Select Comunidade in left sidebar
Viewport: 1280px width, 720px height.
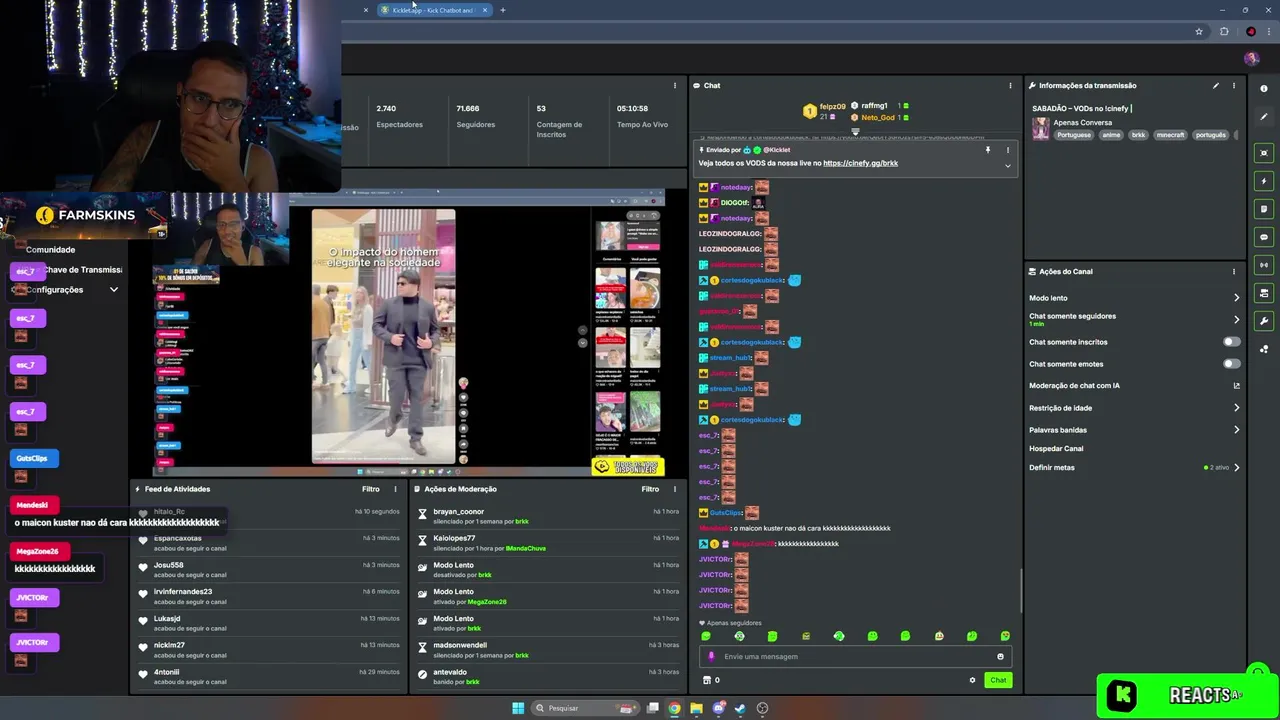pyautogui.click(x=50, y=250)
